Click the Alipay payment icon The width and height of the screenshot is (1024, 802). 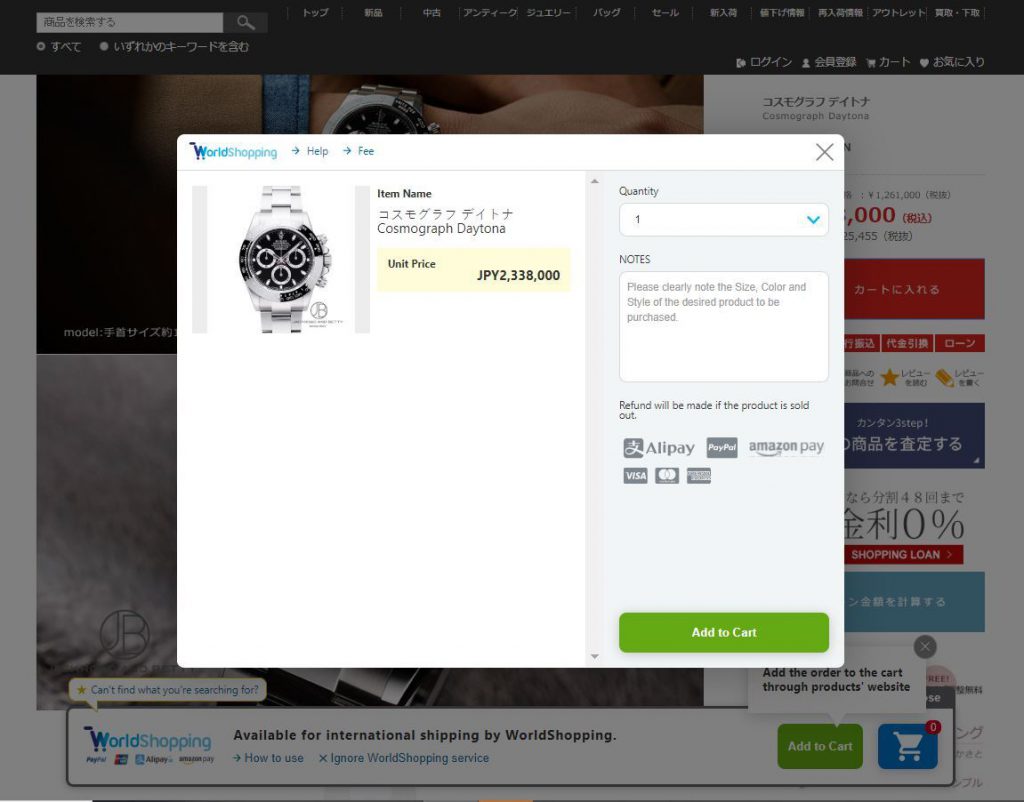coord(658,447)
